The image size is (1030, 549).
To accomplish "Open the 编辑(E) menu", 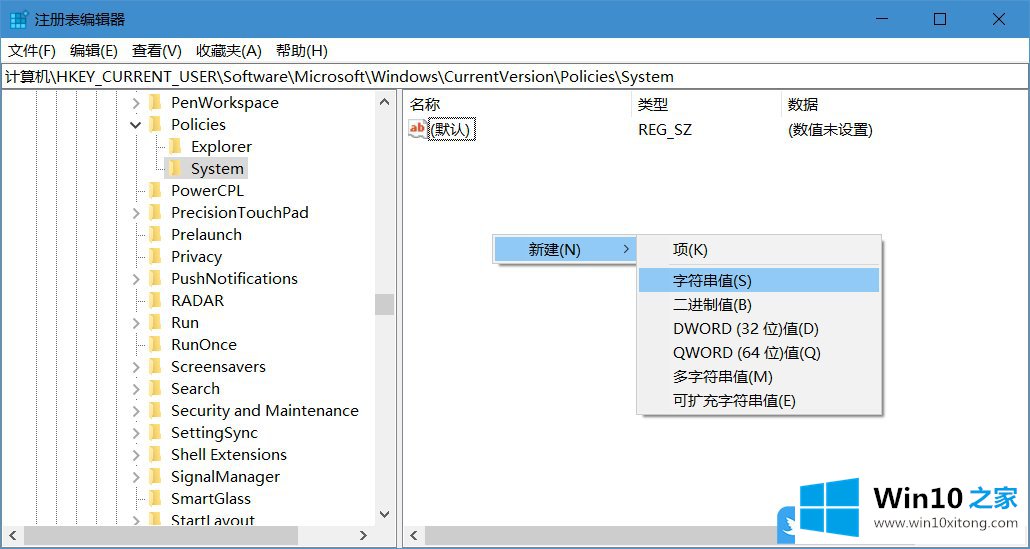I will 94,51.
